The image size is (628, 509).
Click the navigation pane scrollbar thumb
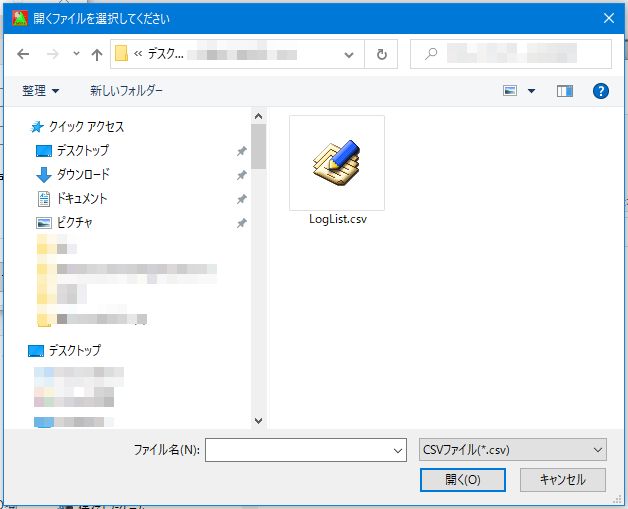pos(259,147)
